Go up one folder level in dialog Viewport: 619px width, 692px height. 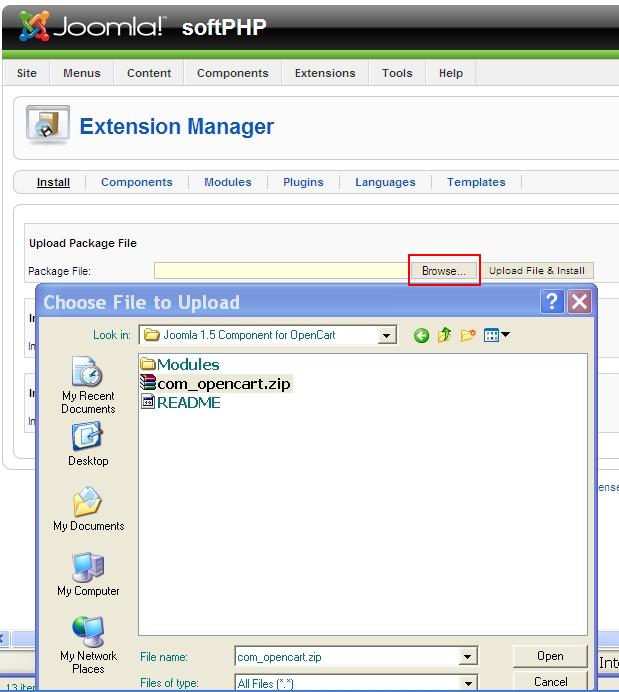tap(445, 335)
